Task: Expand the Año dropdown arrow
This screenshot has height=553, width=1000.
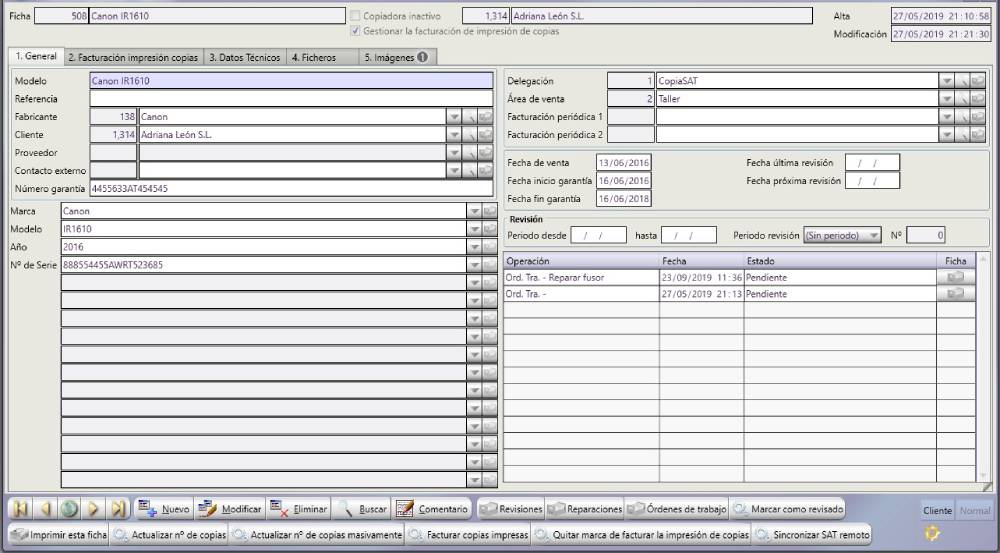Action: point(474,247)
